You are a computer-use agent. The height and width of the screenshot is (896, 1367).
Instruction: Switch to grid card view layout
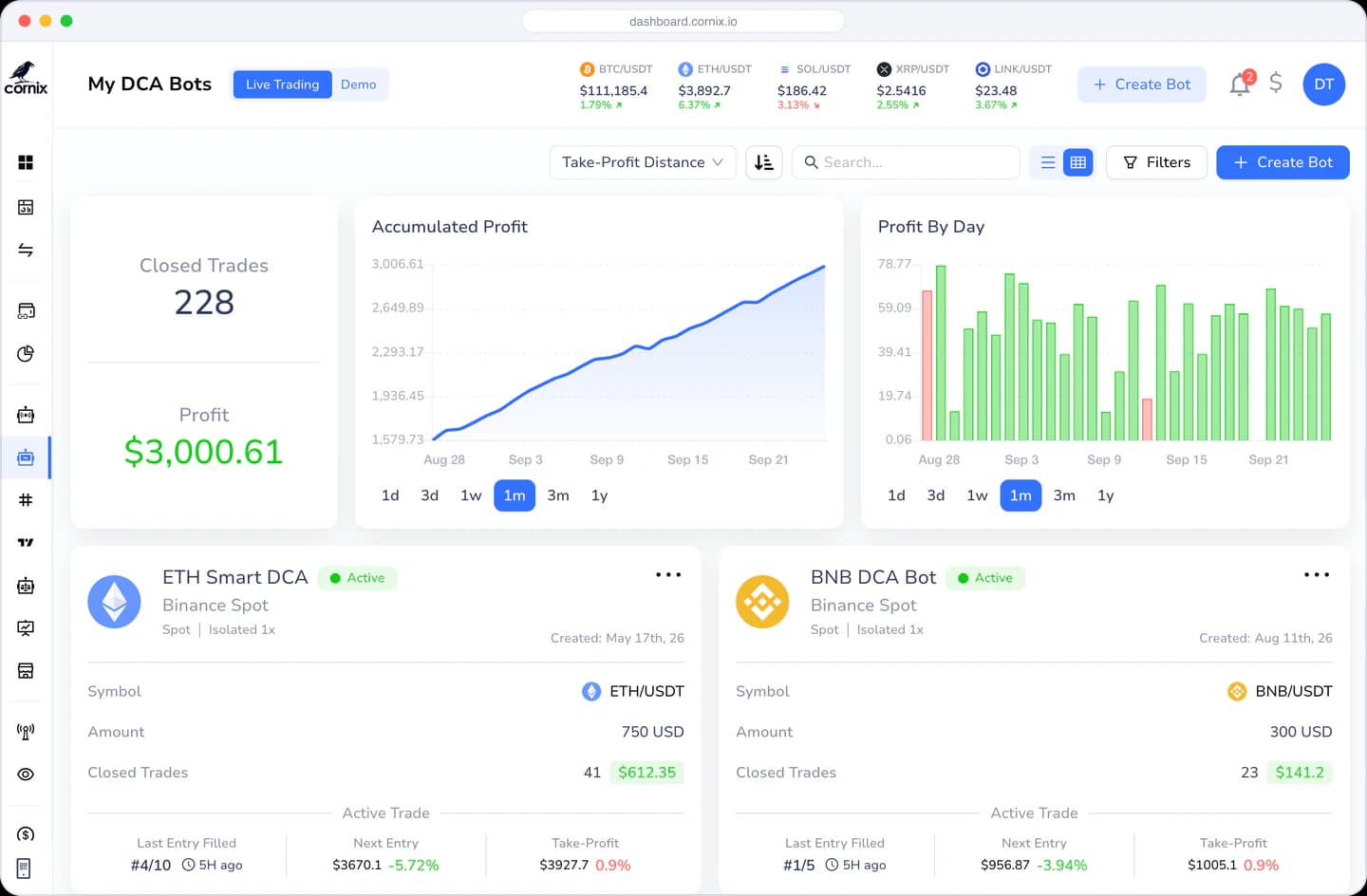(1078, 162)
